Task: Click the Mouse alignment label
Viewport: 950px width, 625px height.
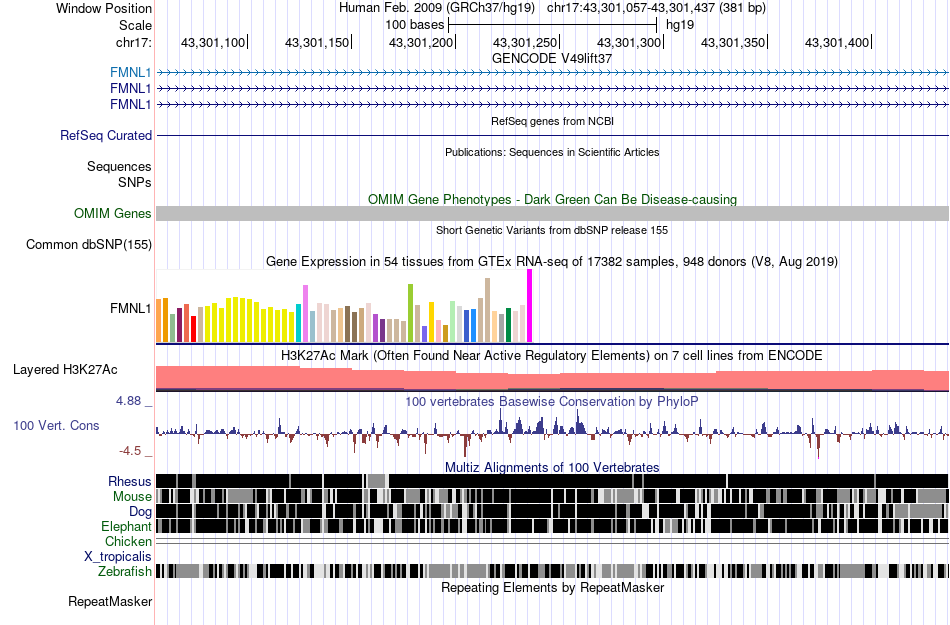Action: click(132, 497)
